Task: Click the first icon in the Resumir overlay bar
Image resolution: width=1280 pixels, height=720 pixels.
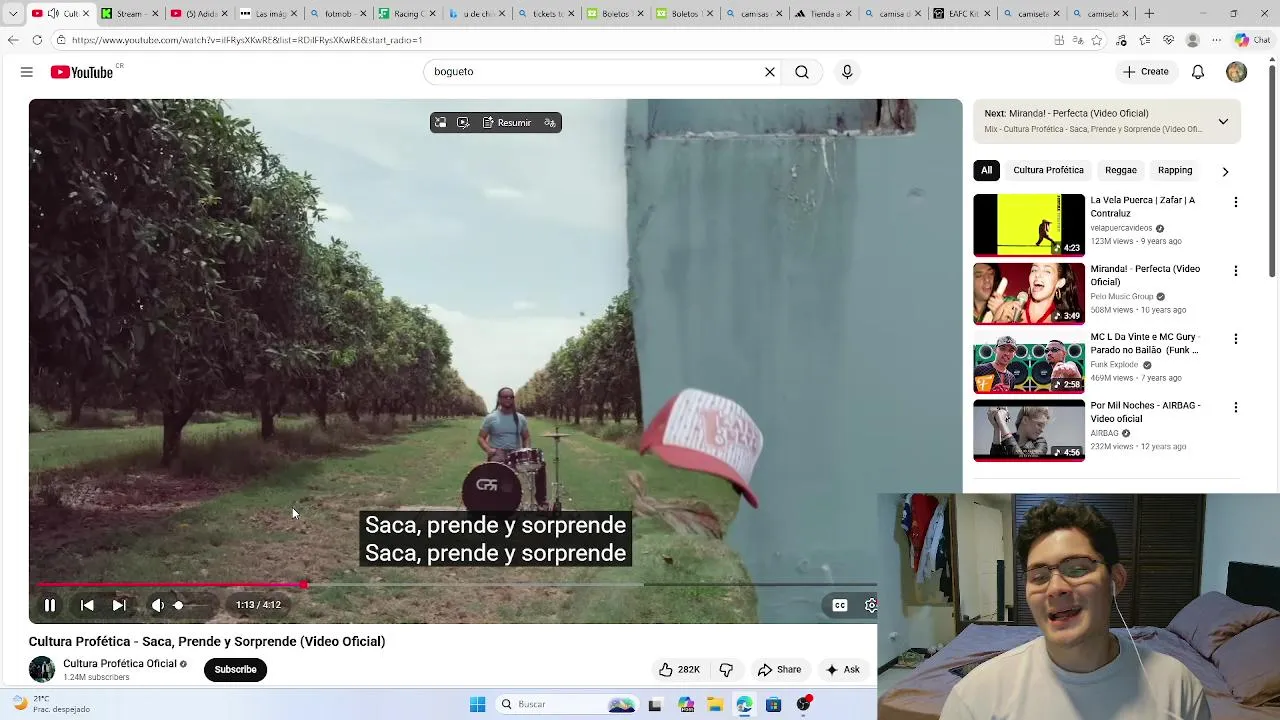Action: (x=440, y=123)
